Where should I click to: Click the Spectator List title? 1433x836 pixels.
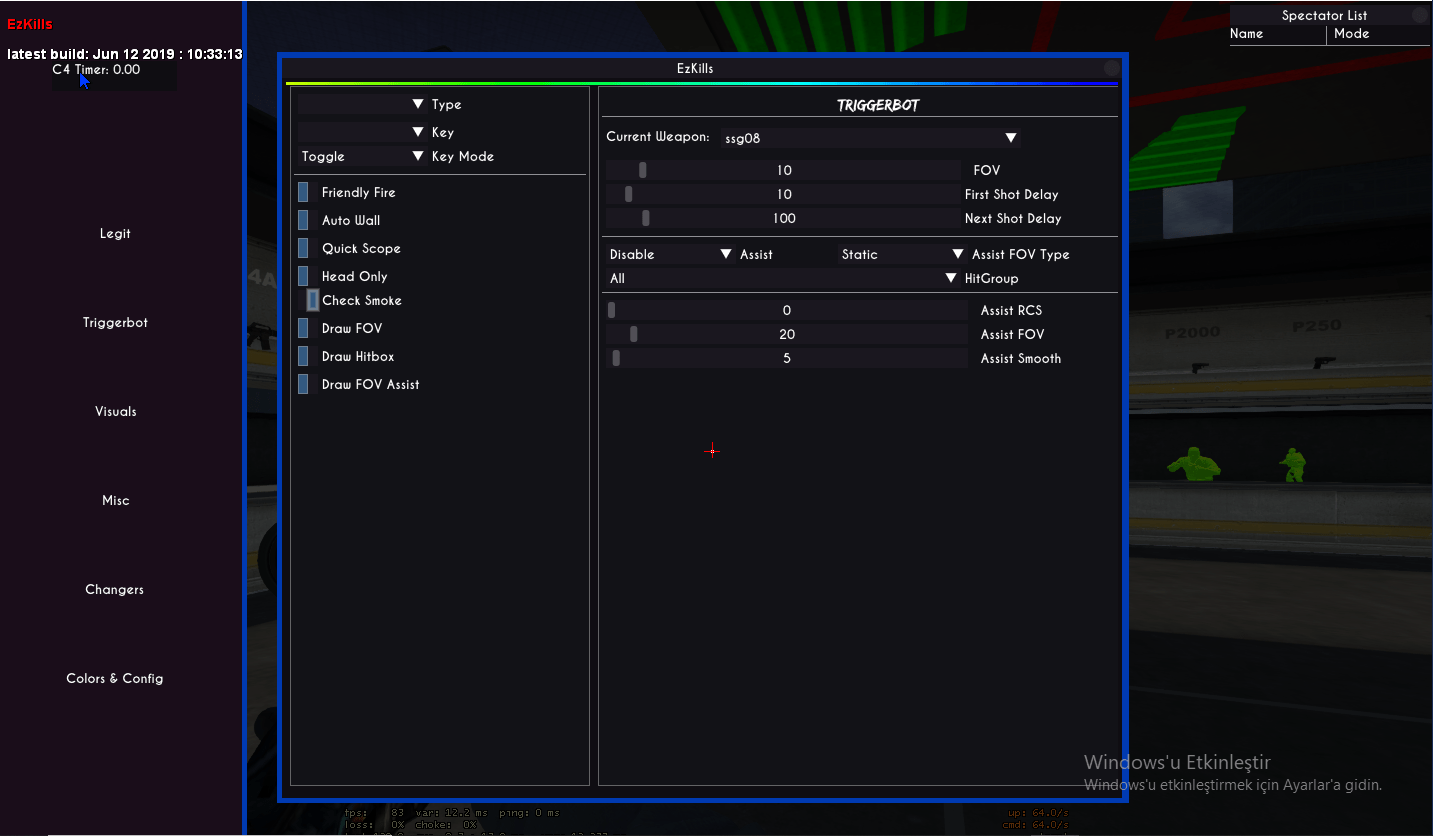tap(1324, 15)
